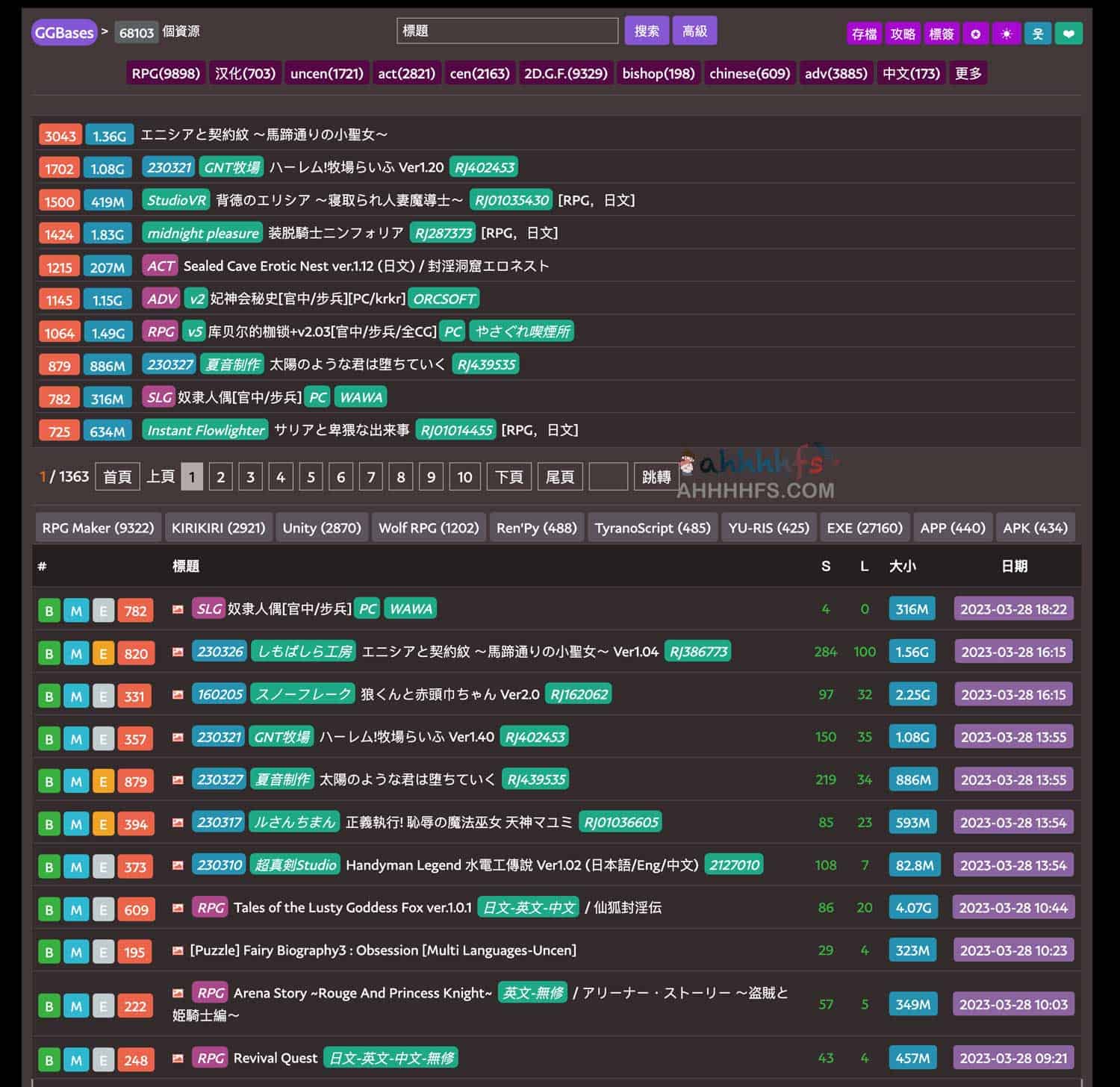Focus the 標題 title search field
This screenshot has width=1120, height=1087.
pyautogui.click(x=508, y=31)
